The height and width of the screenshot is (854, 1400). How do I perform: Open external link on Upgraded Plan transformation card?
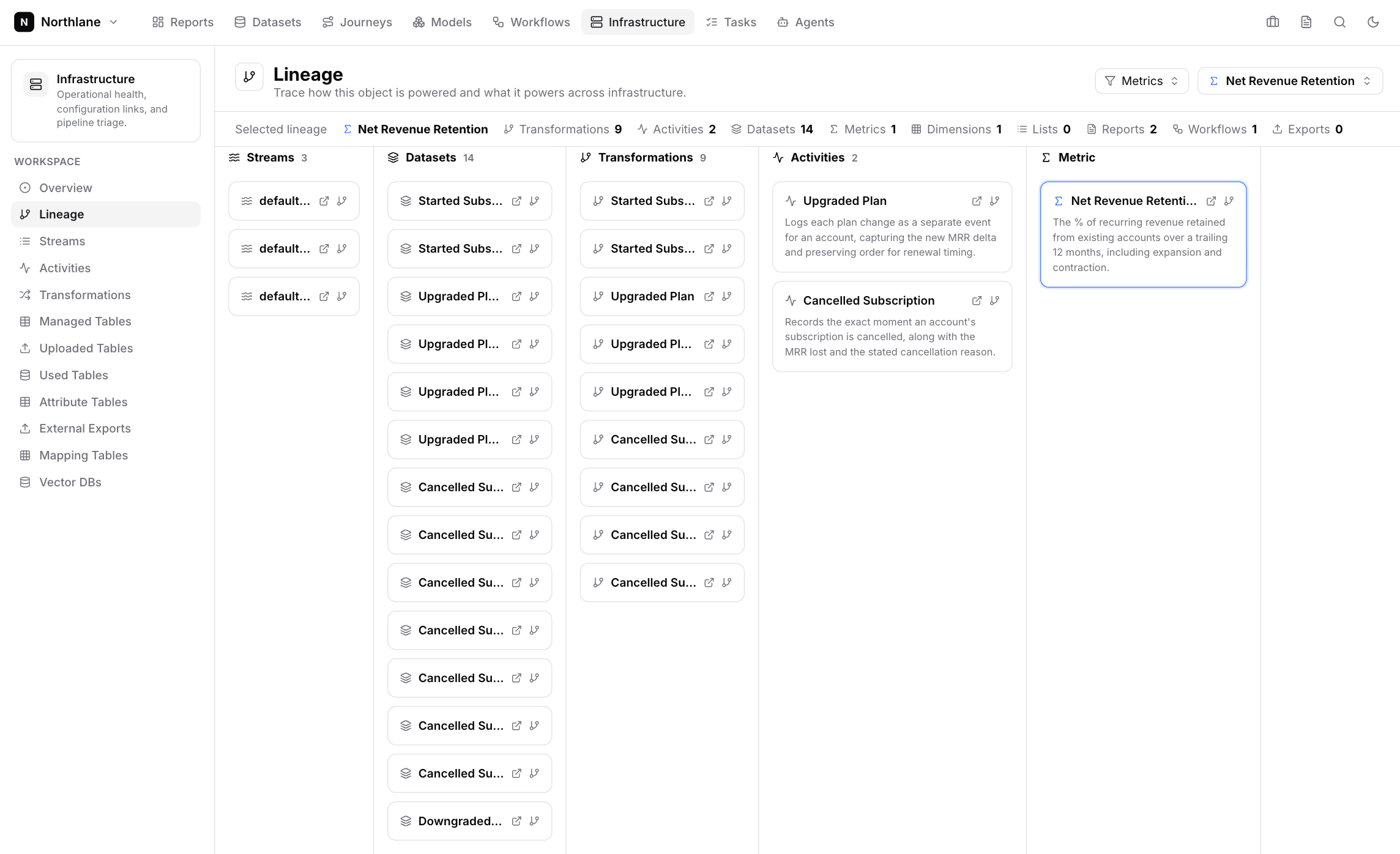pyautogui.click(x=709, y=296)
